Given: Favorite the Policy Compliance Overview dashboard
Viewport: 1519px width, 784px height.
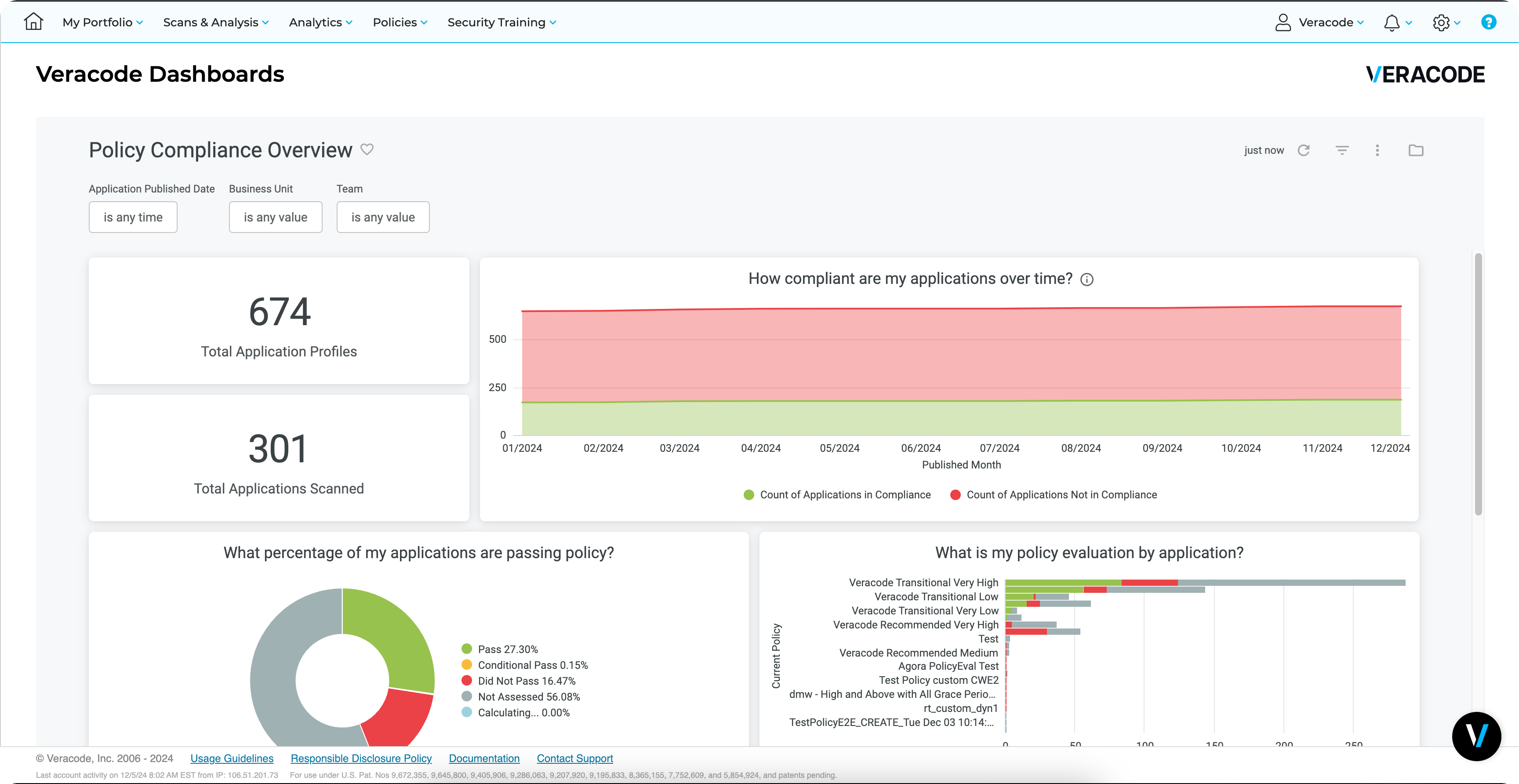Looking at the screenshot, I should click(x=367, y=150).
